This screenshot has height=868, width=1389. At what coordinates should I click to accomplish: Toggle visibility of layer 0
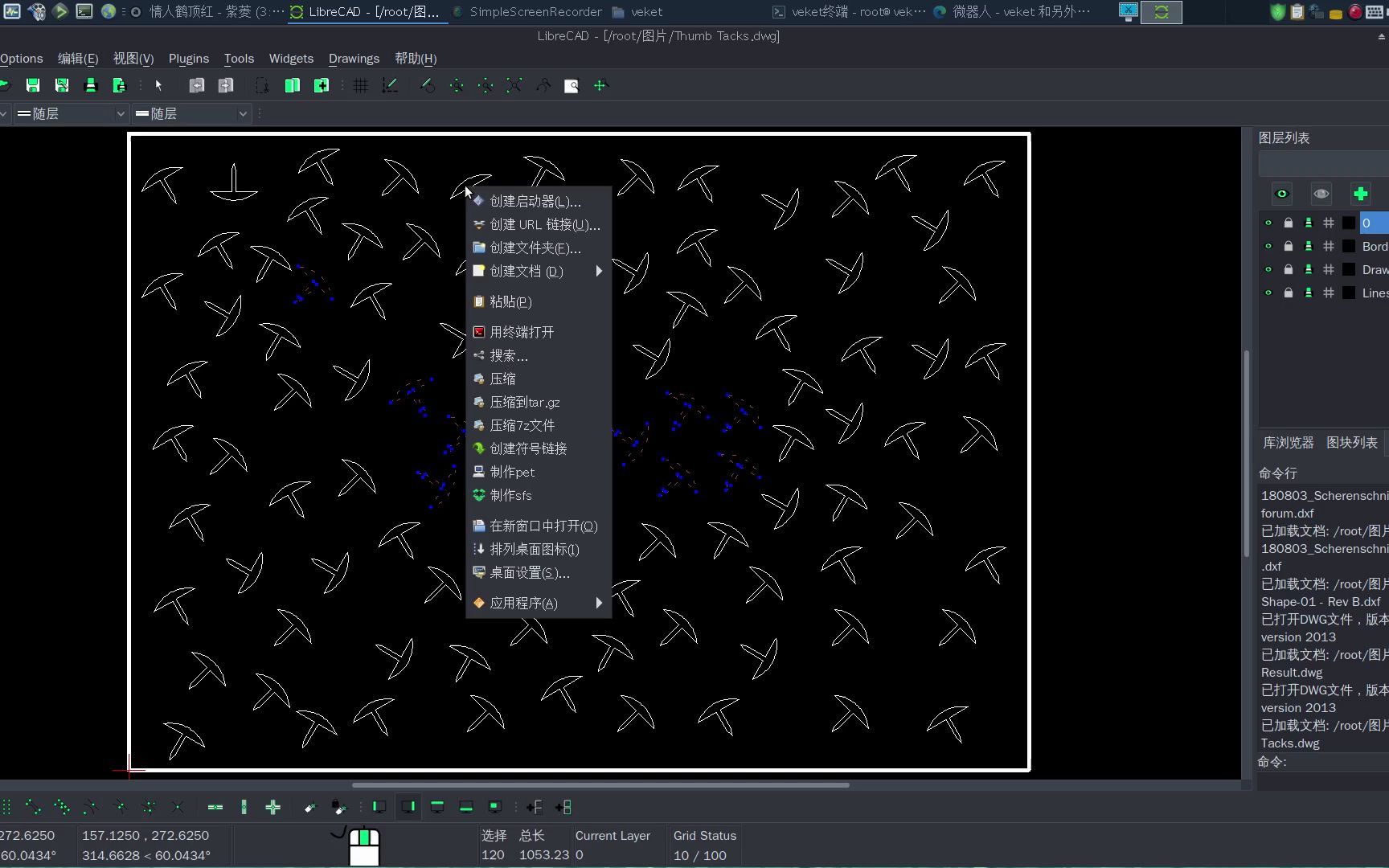[x=1268, y=223]
